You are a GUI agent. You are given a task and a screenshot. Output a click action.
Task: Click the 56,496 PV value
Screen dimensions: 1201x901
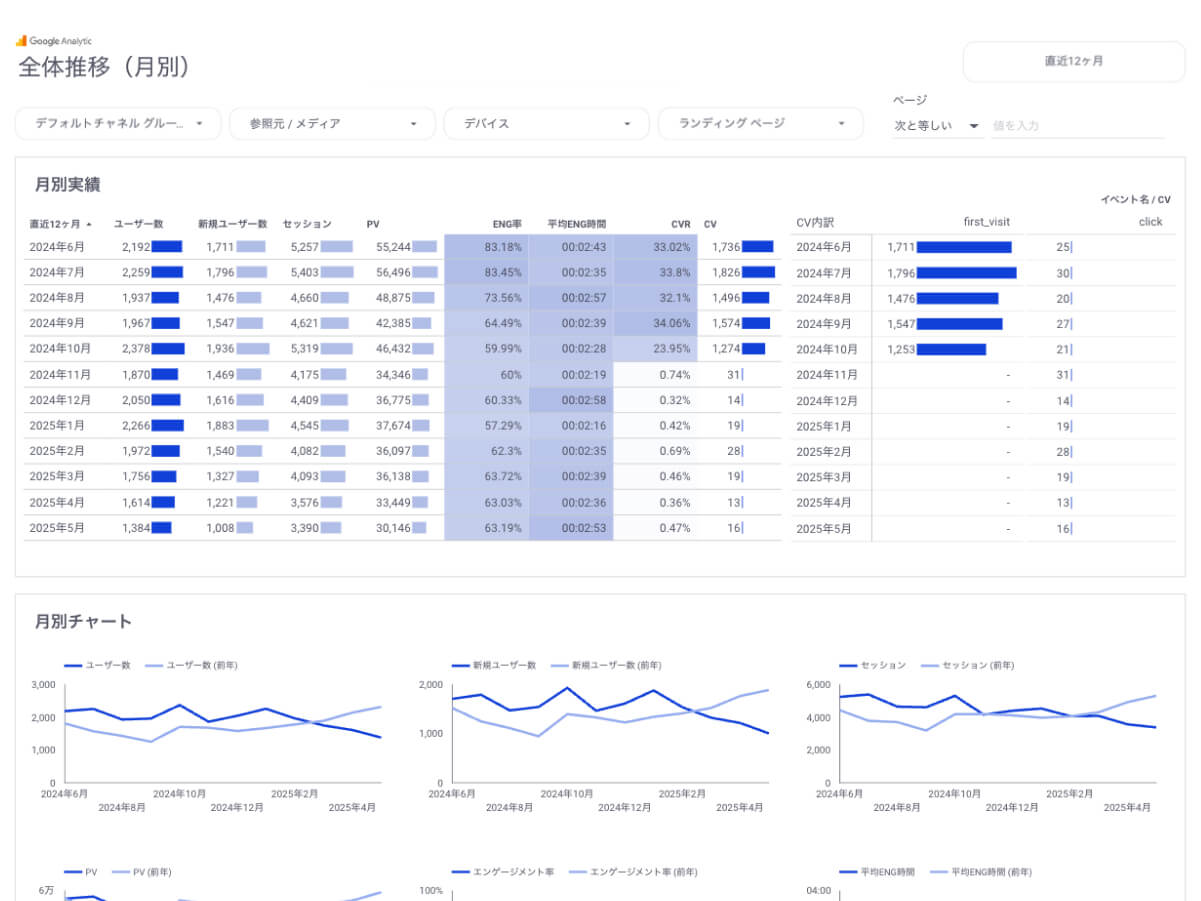(x=393, y=272)
